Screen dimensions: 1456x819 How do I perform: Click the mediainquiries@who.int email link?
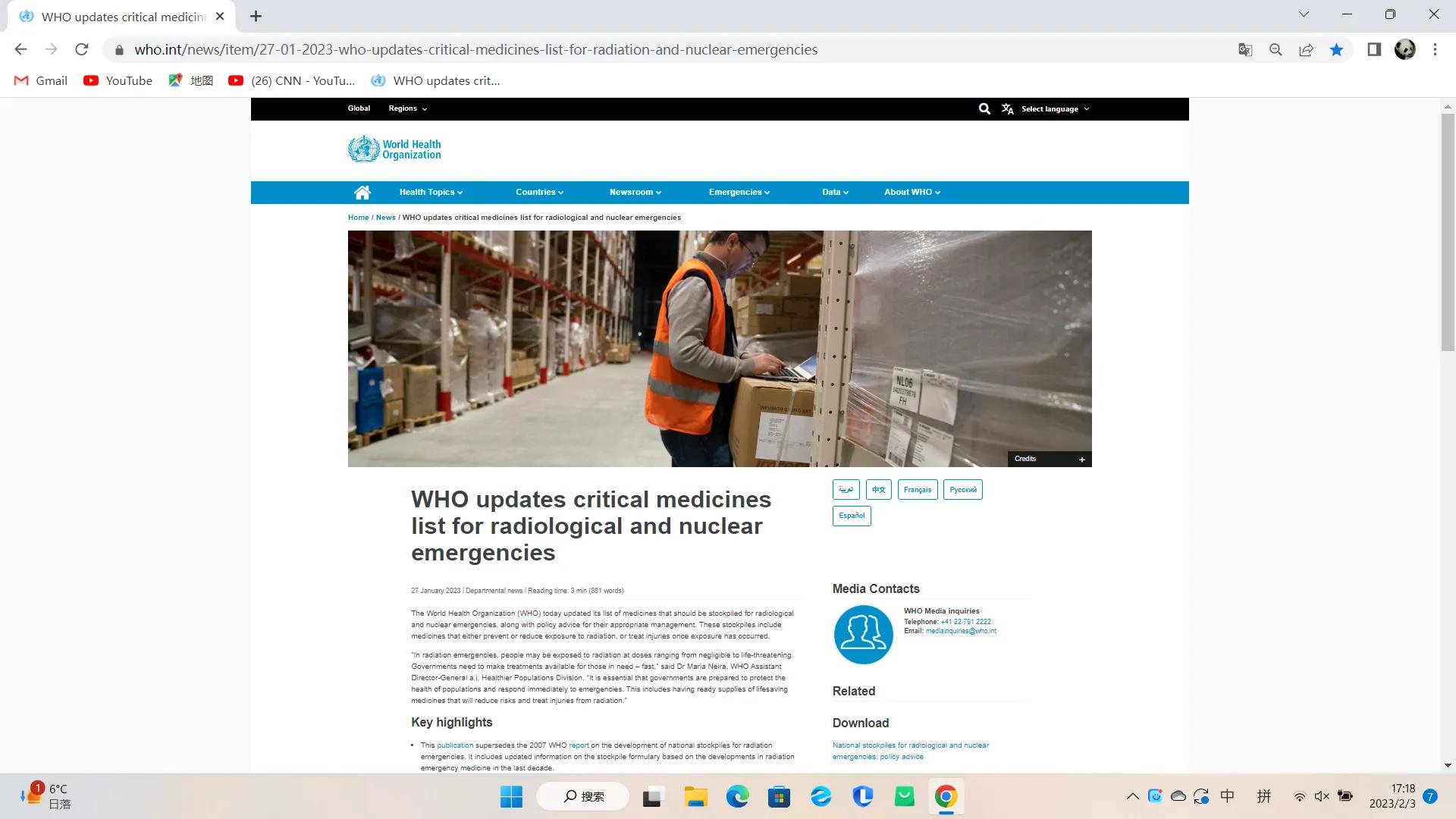[x=960, y=631]
